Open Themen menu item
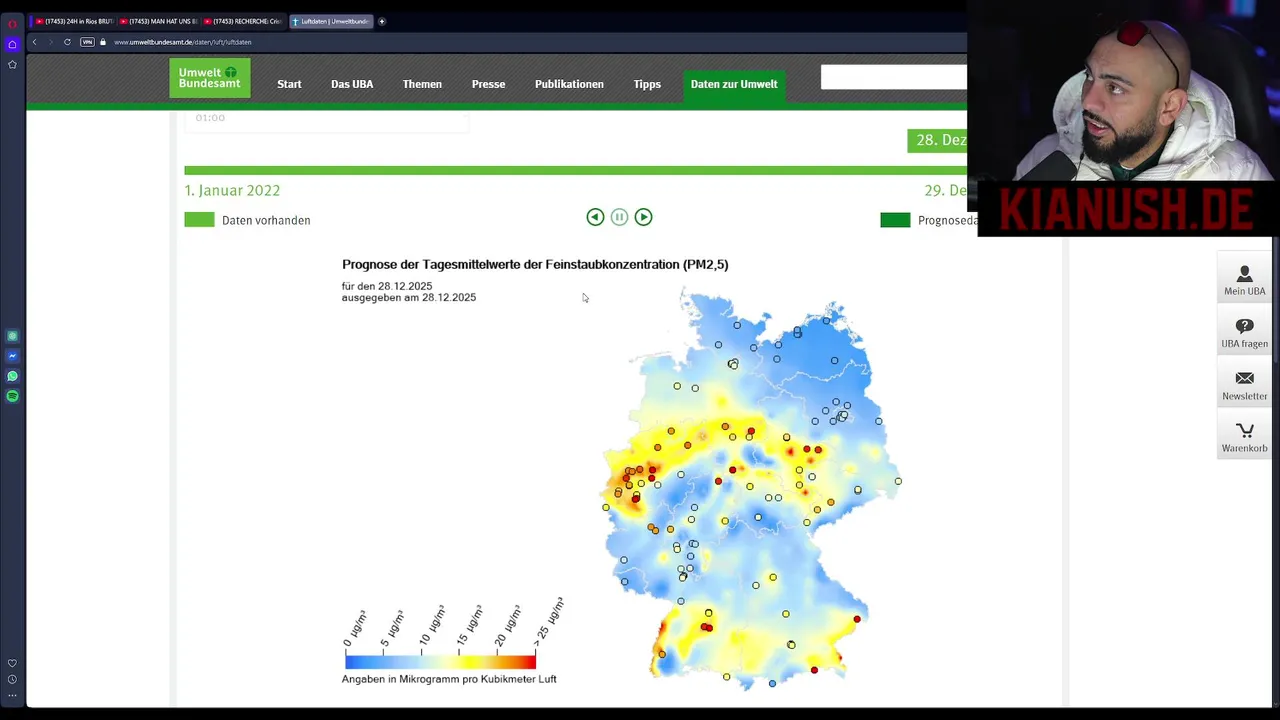Viewport: 1280px width, 720px height. click(422, 84)
